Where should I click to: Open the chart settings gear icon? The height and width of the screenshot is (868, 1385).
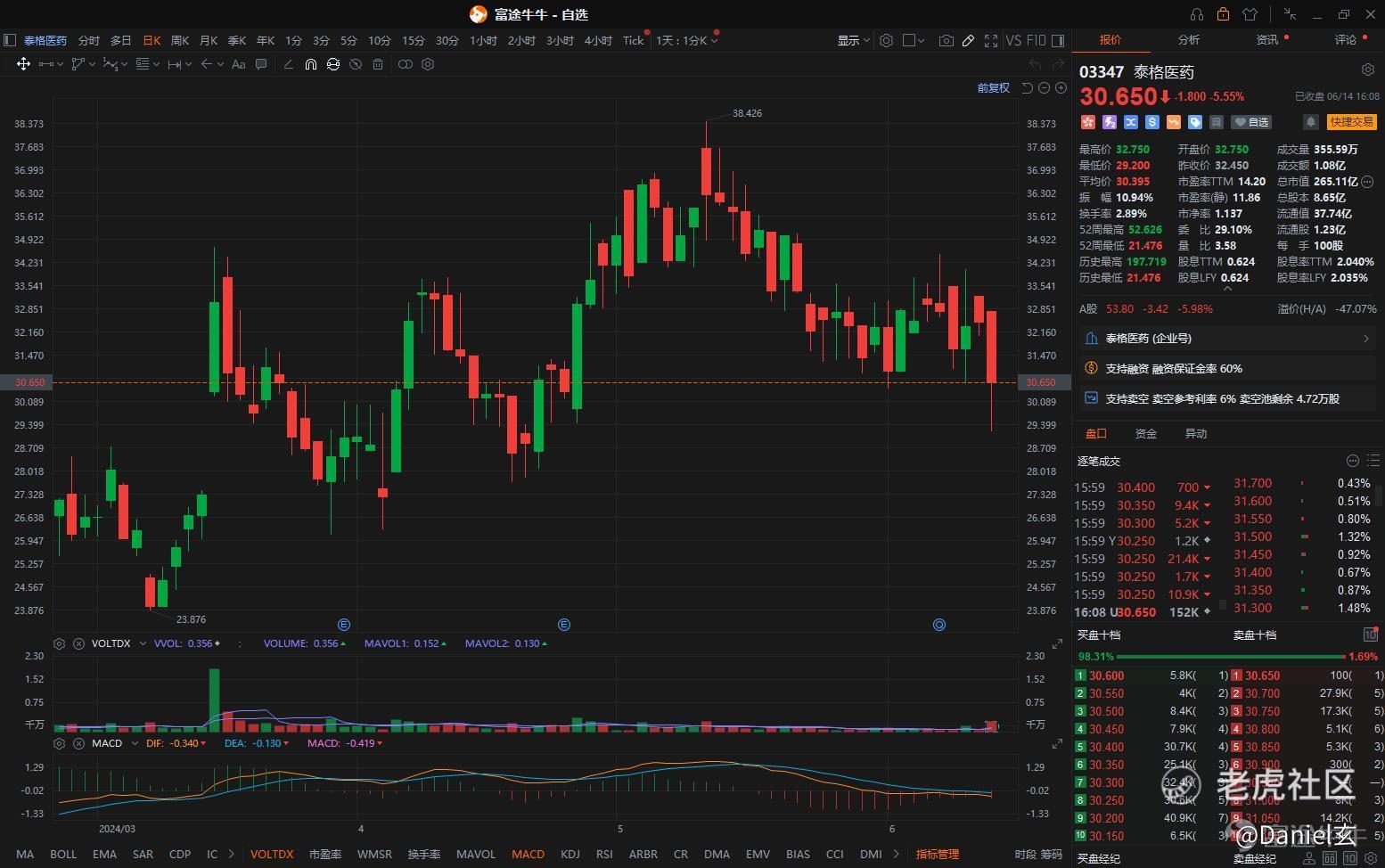(x=886, y=40)
